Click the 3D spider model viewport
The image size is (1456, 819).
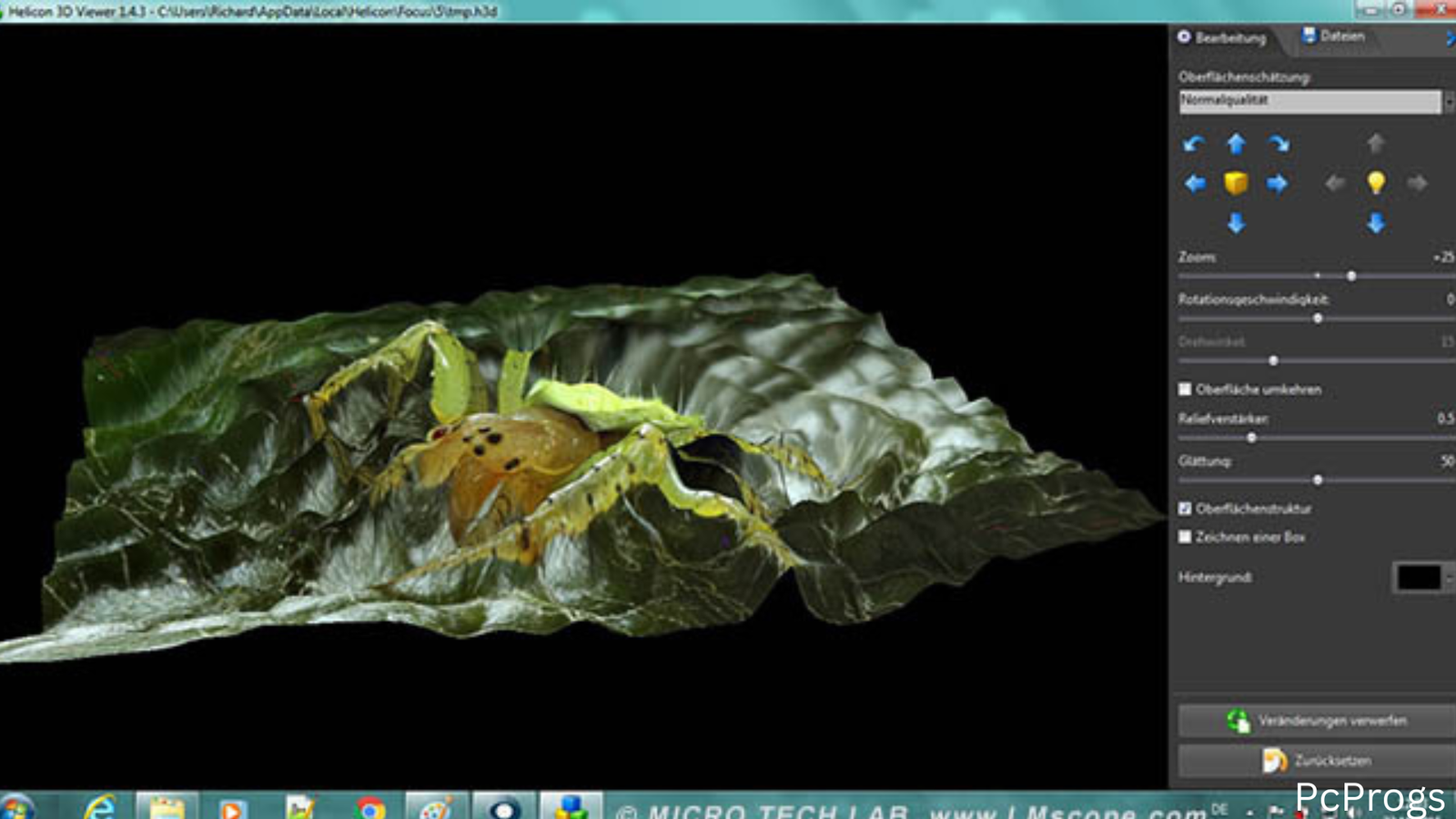coord(582,408)
